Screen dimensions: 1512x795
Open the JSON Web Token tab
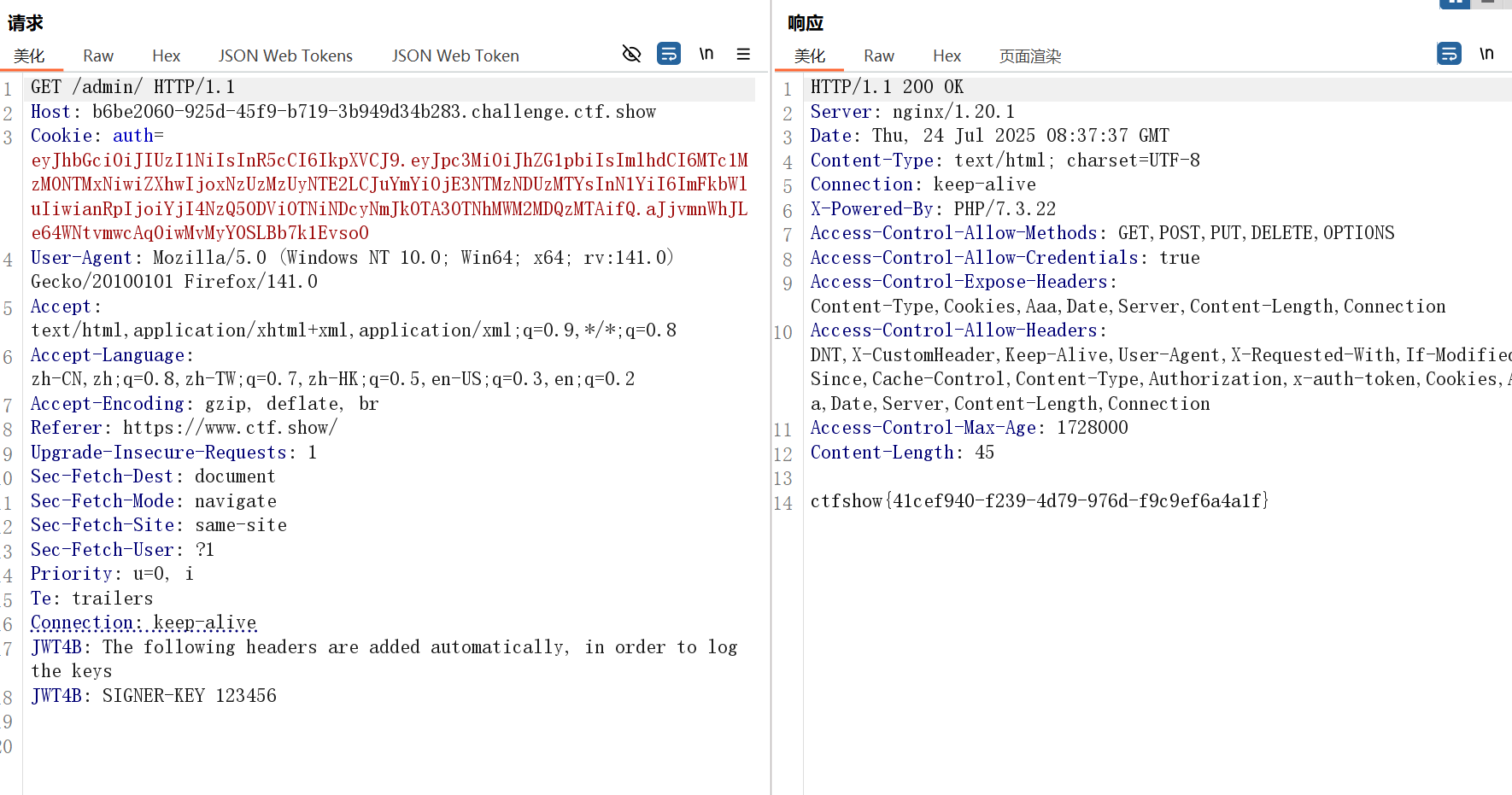click(x=455, y=56)
